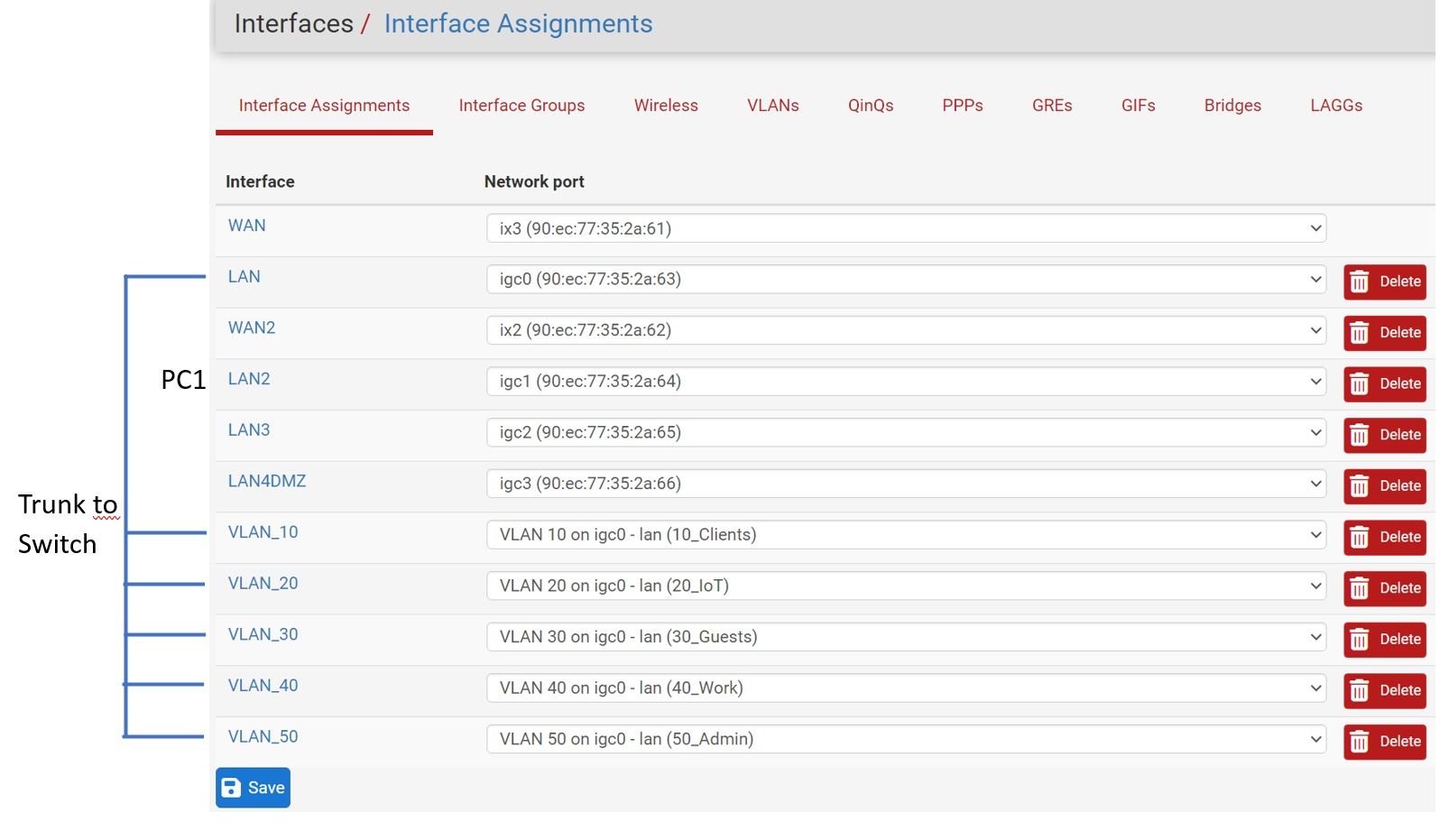The width and height of the screenshot is (1449, 840).
Task: Open the LAN2 network port dropdown igc1
Action: click(x=906, y=382)
